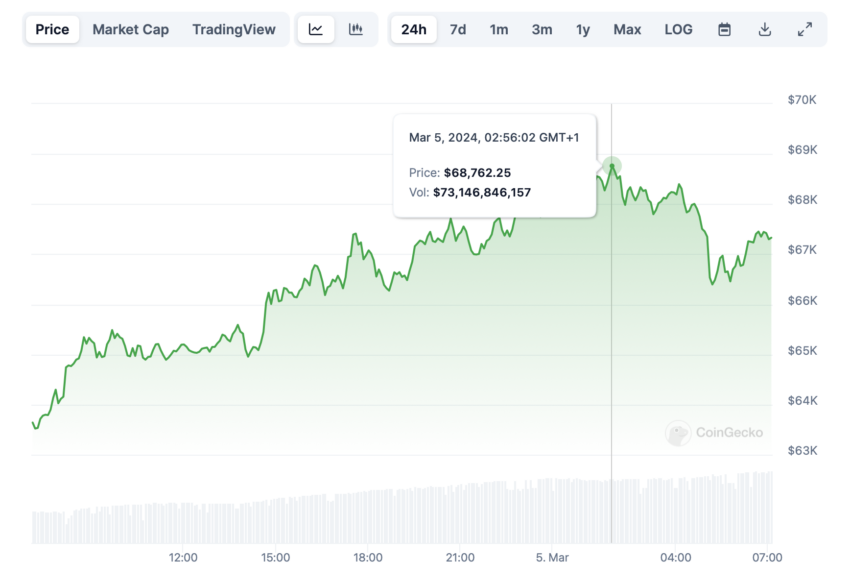Set chart range to 7d
Viewport: 850px width, 587px height.
point(458,29)
